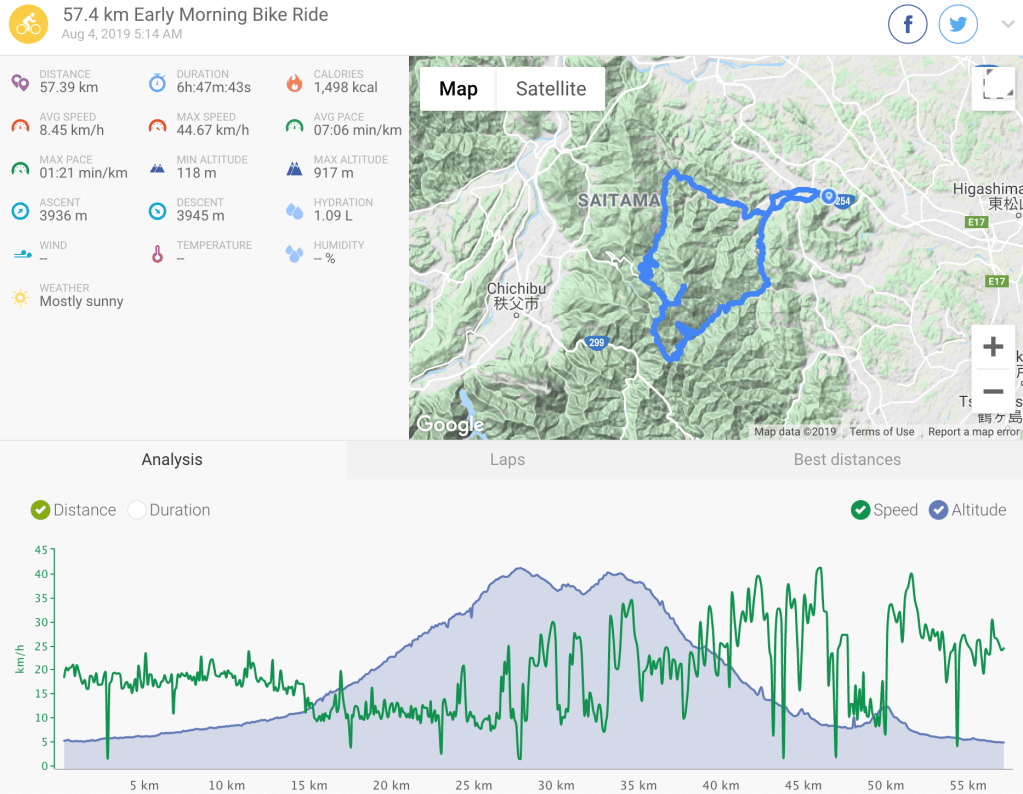1023x794 pixels.
Task: Select the Distance axis option
Action: coord(73,510)
